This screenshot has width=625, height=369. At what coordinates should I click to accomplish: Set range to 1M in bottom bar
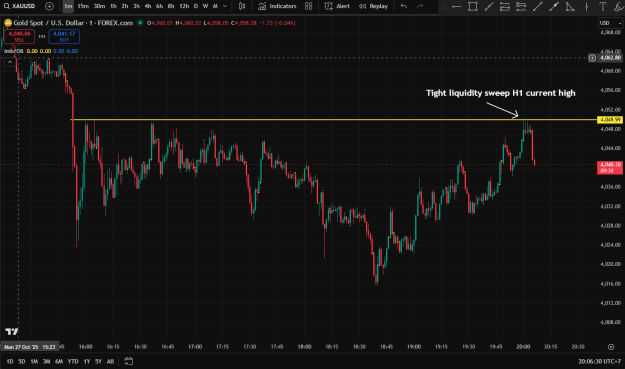pos(34,361)
